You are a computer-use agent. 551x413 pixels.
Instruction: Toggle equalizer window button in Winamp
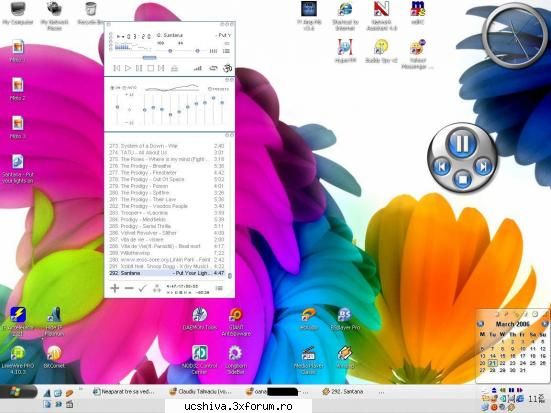tap(213, 51)
